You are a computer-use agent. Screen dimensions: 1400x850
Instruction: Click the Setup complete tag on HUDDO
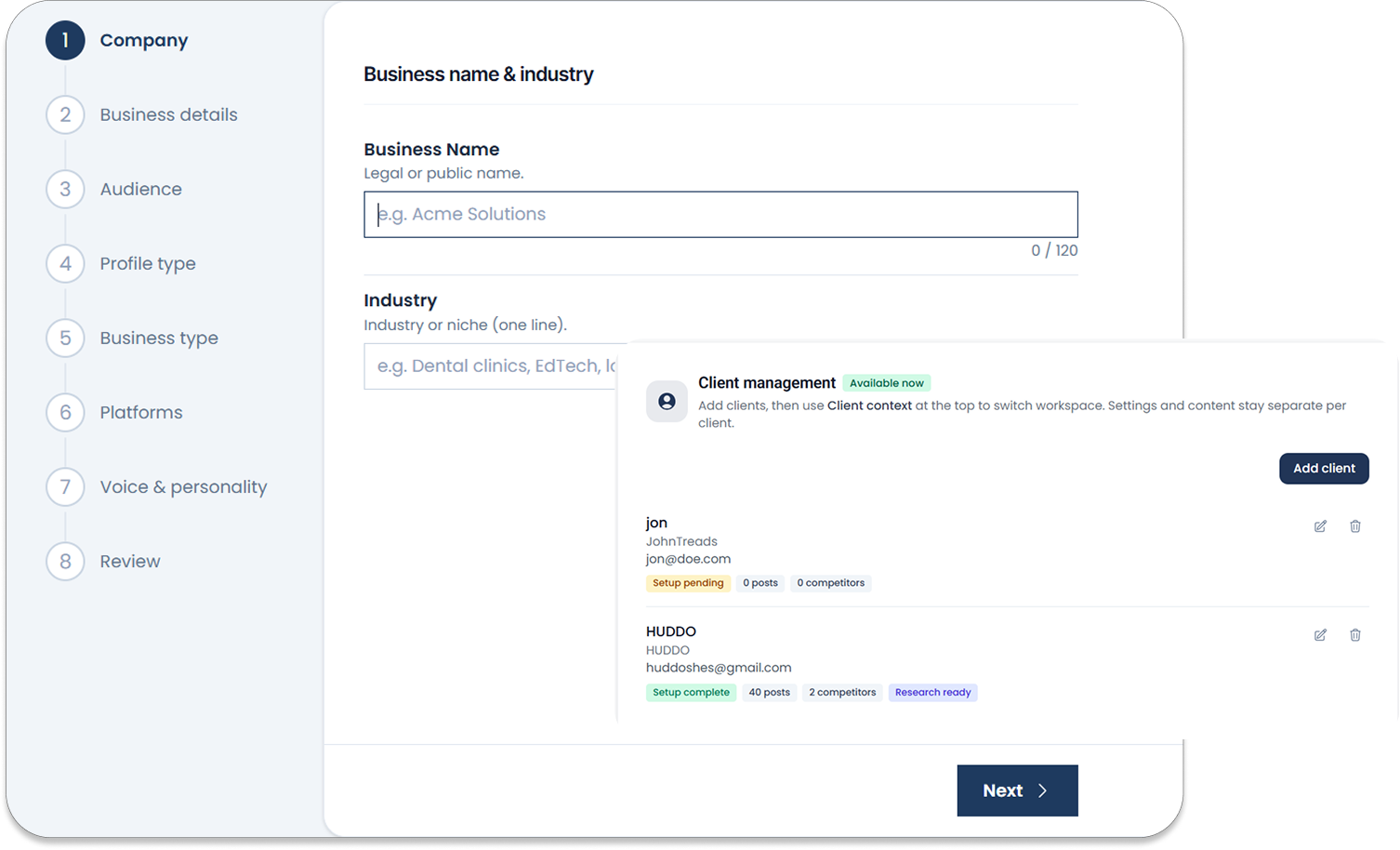coord(691,693)
